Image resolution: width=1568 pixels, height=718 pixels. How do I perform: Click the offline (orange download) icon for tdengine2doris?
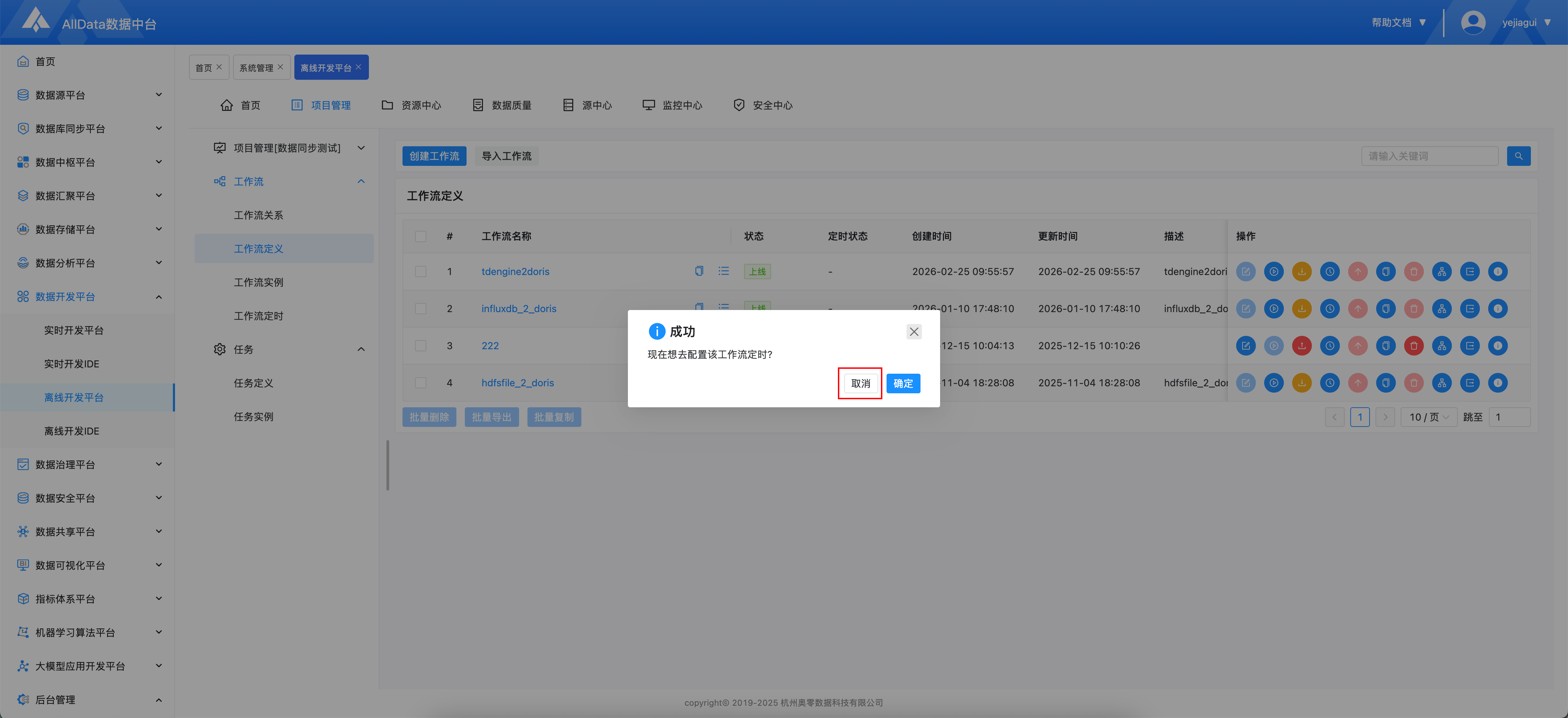point(1301,272)
